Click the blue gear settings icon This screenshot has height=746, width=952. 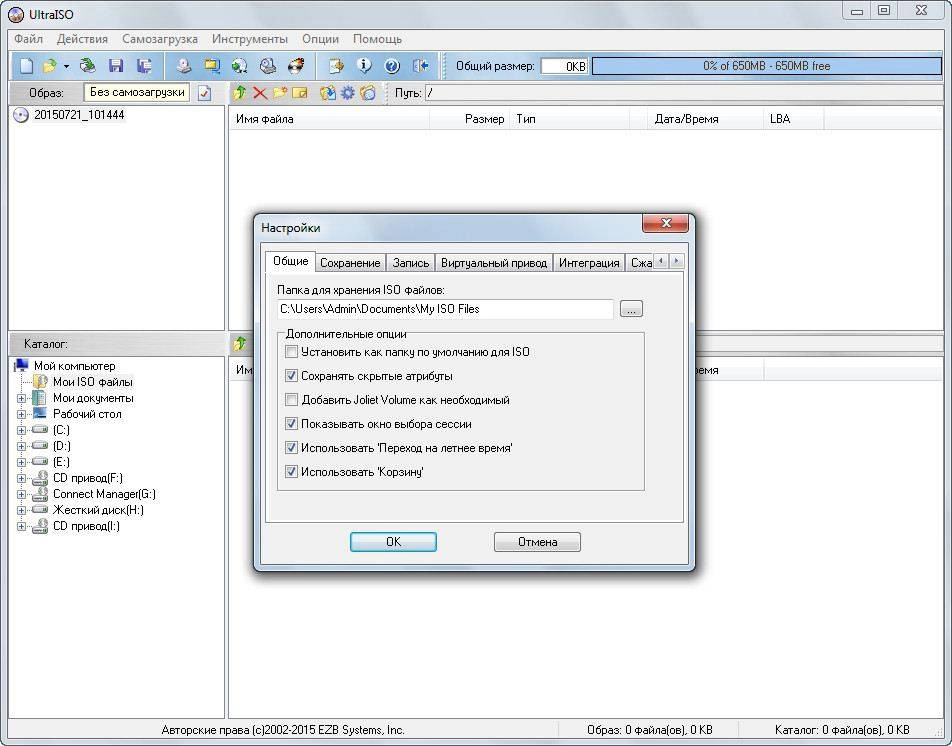[x=348, y=93]
